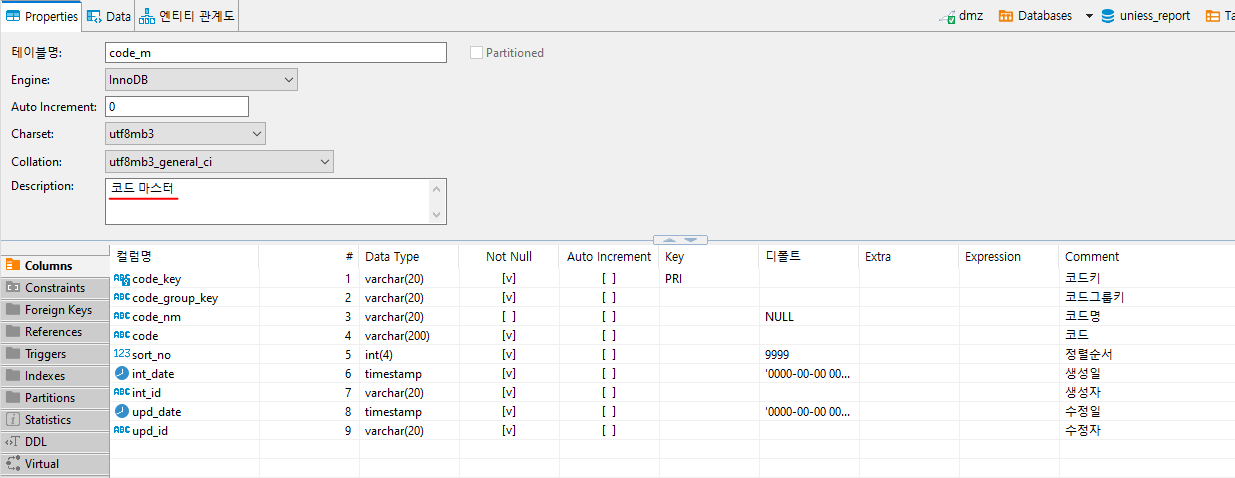Select the 코드그룹키 comment cell
The height and width of the screenshot is (478, 1235).
(x=1149, y=298)
